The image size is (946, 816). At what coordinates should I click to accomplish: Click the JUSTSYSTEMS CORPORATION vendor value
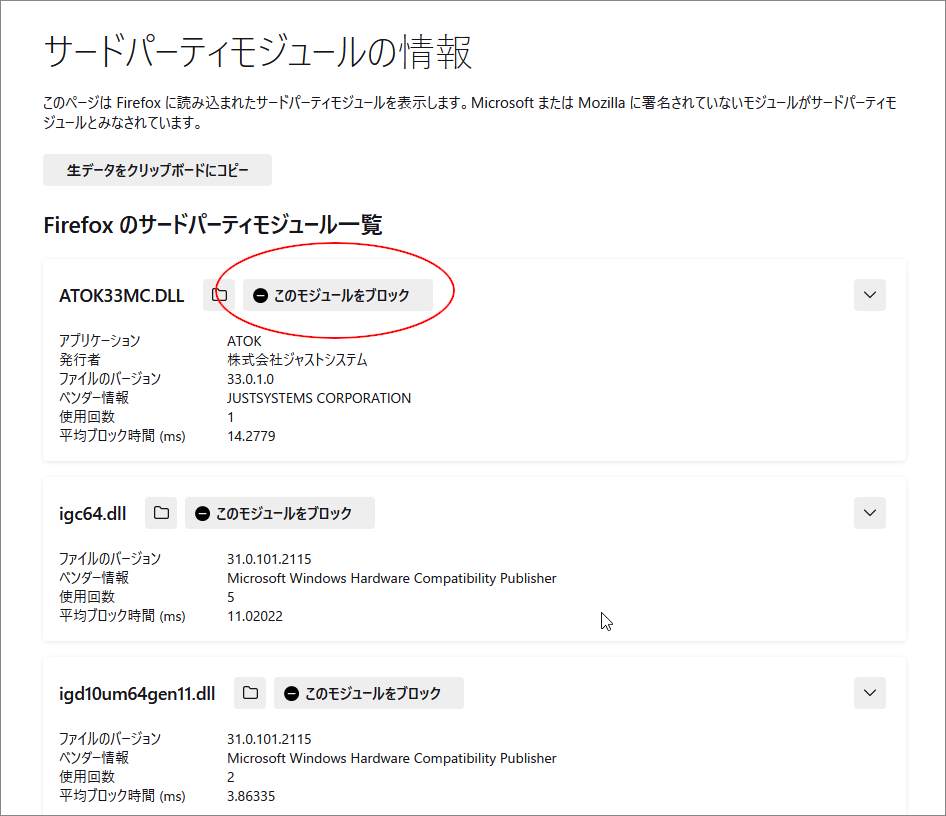[319, 398]
